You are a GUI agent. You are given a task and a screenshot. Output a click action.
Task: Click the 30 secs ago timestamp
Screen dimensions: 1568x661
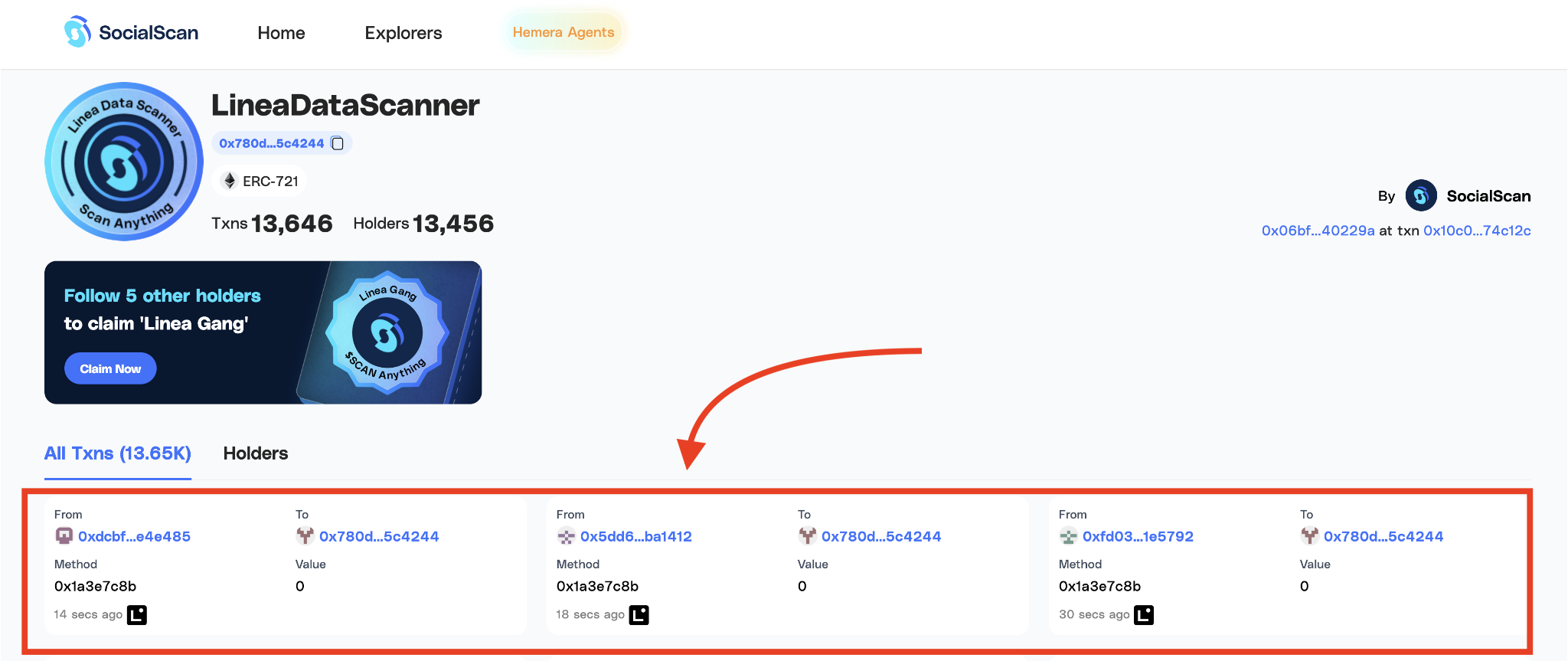pos(1094,614)
